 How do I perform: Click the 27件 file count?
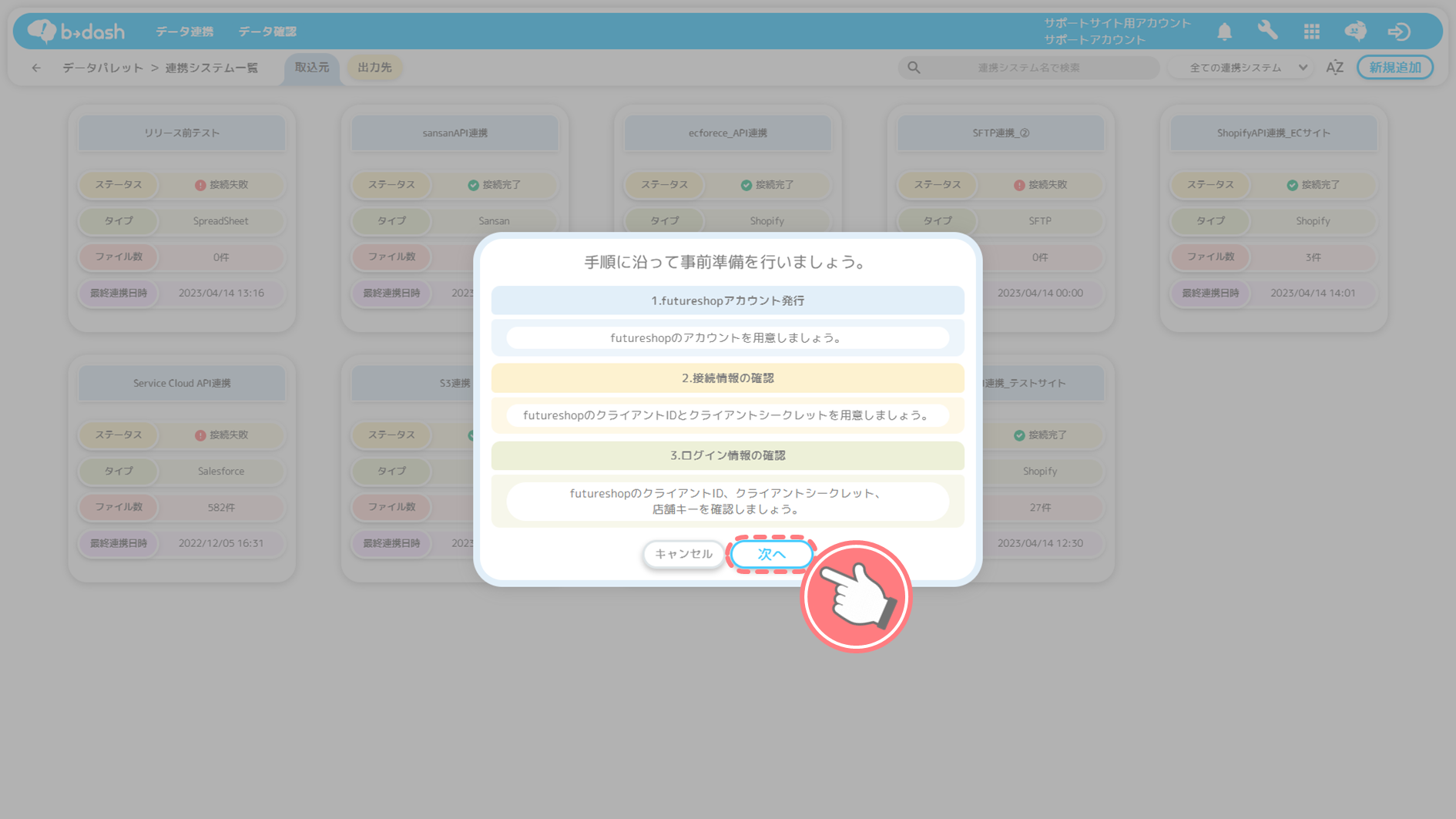(x=1040, y=508)
